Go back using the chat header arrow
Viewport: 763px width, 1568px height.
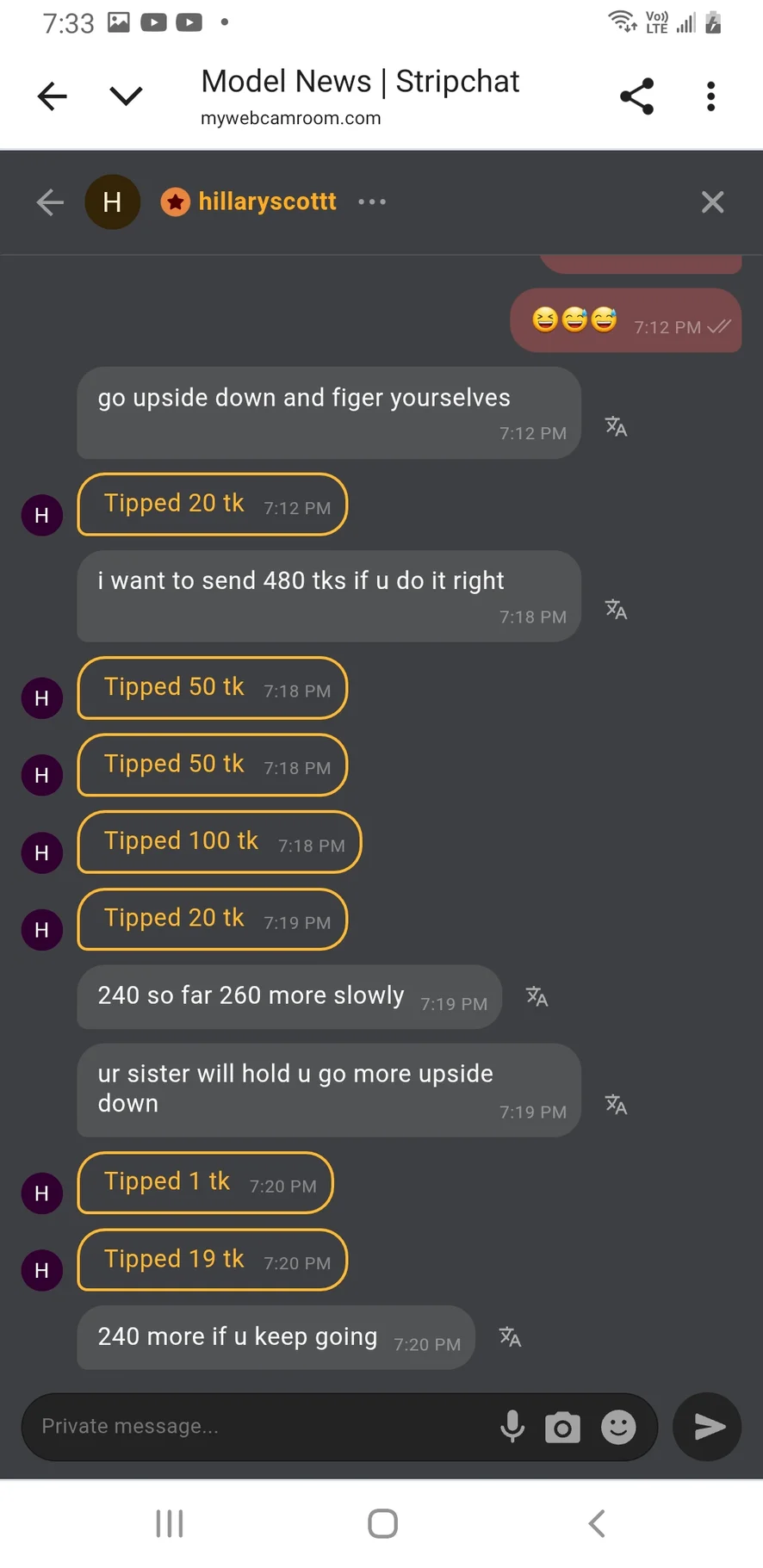click(x=50, y=202)
